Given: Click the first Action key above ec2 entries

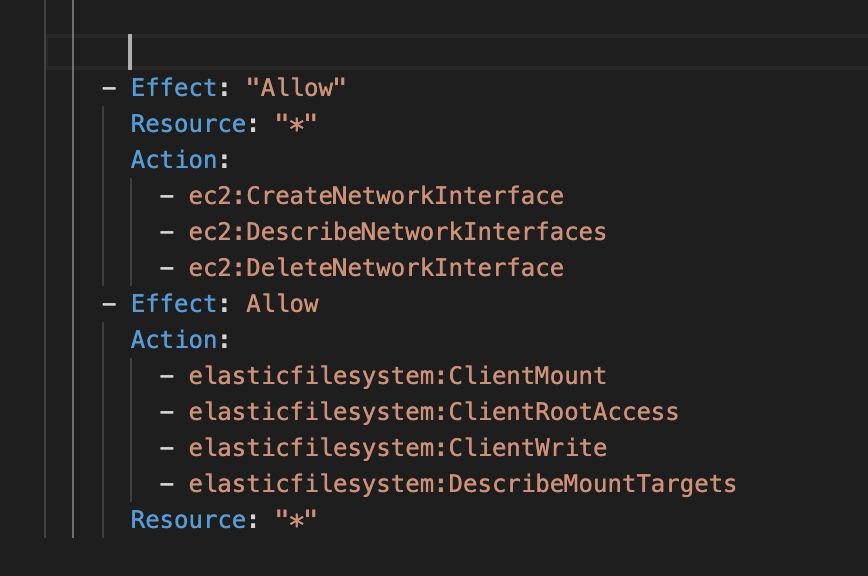Looking at the screenshot, I should coord(174,159).
